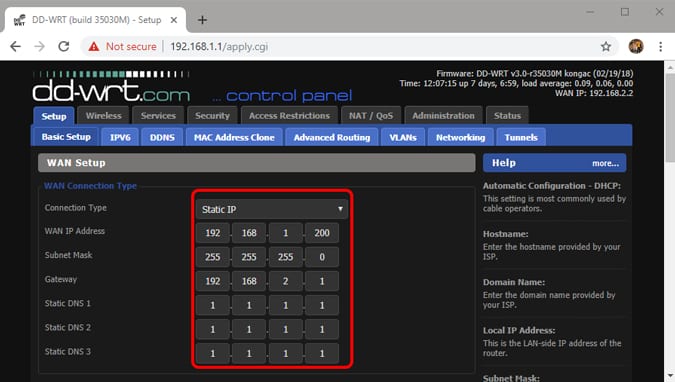Click the dd-wrt.com logo
Image resolution: width=675 pixels, height=382 pixels.
(111, 87)
